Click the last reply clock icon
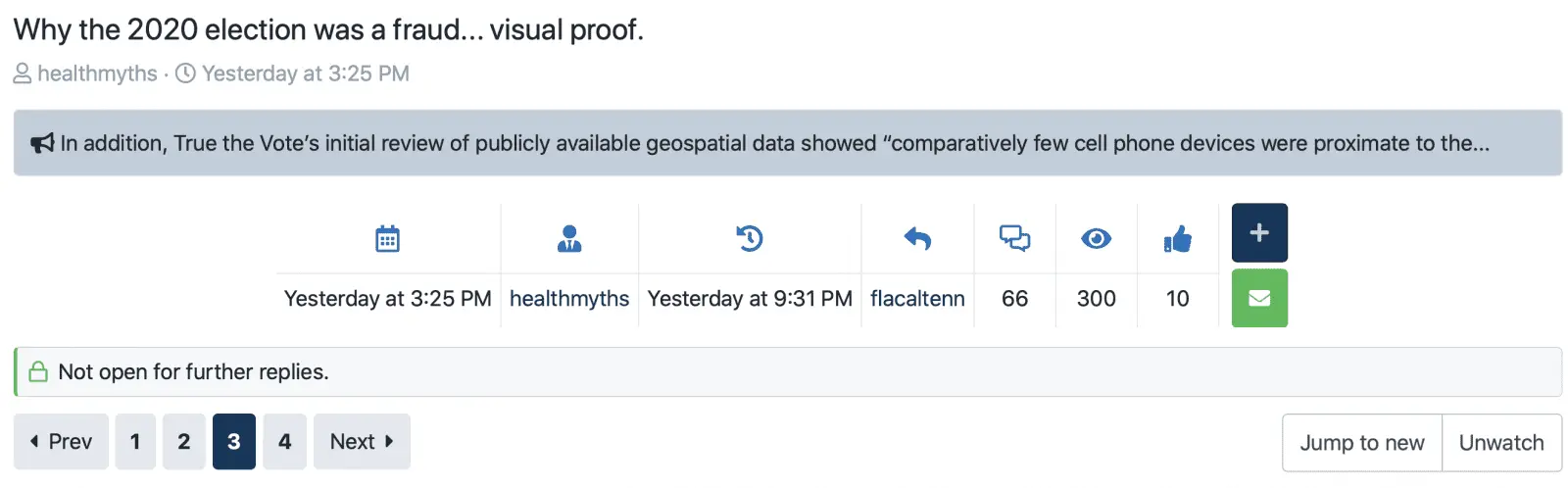1568x488 pixels. (750, 238)
